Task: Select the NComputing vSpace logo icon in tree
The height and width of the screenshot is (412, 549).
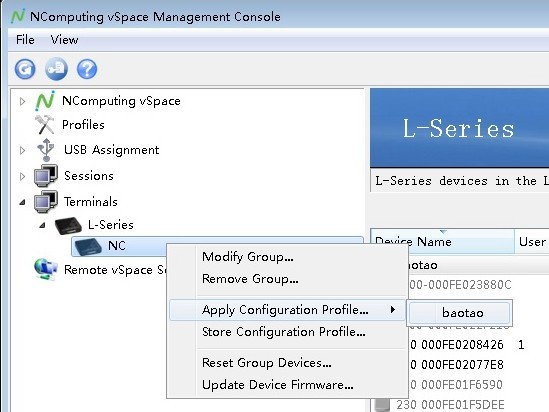Action: click(45, 101)
